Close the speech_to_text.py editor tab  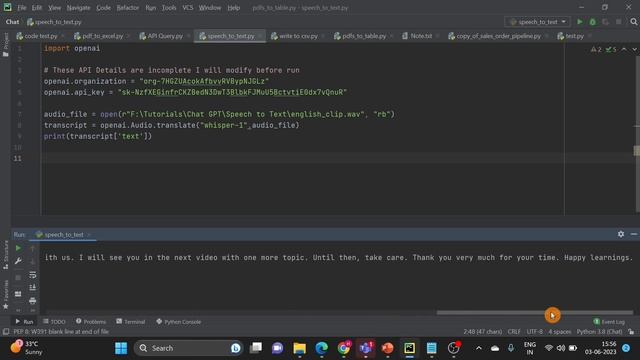point(260,36)
